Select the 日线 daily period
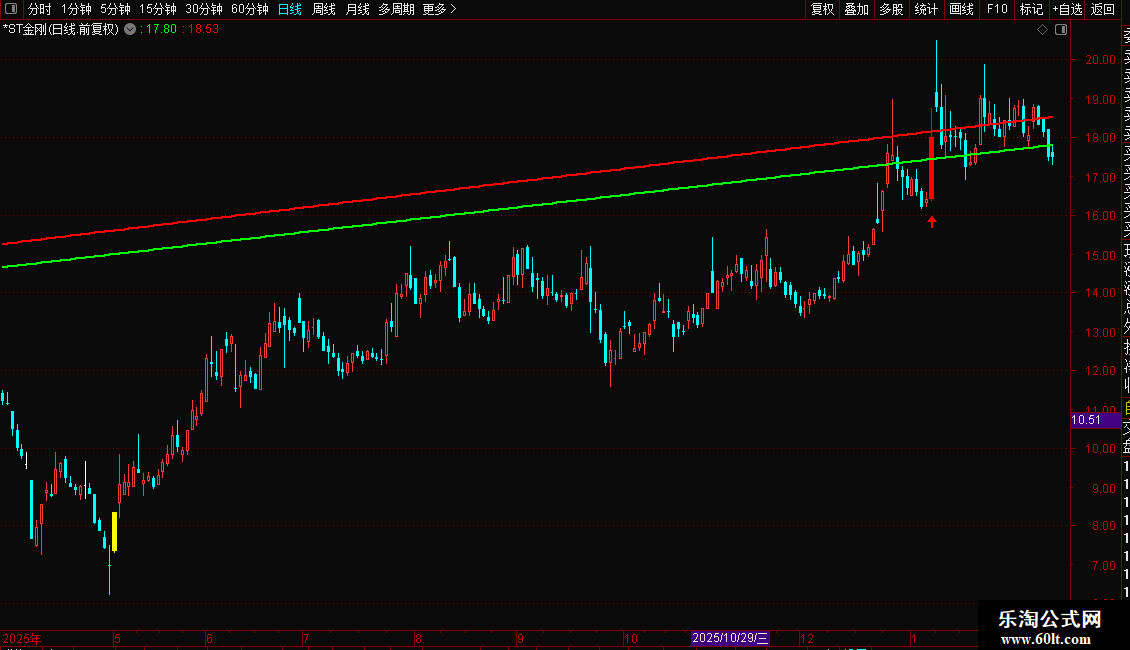This screenshot has width=1130, height=650. (x=290, y=9)
